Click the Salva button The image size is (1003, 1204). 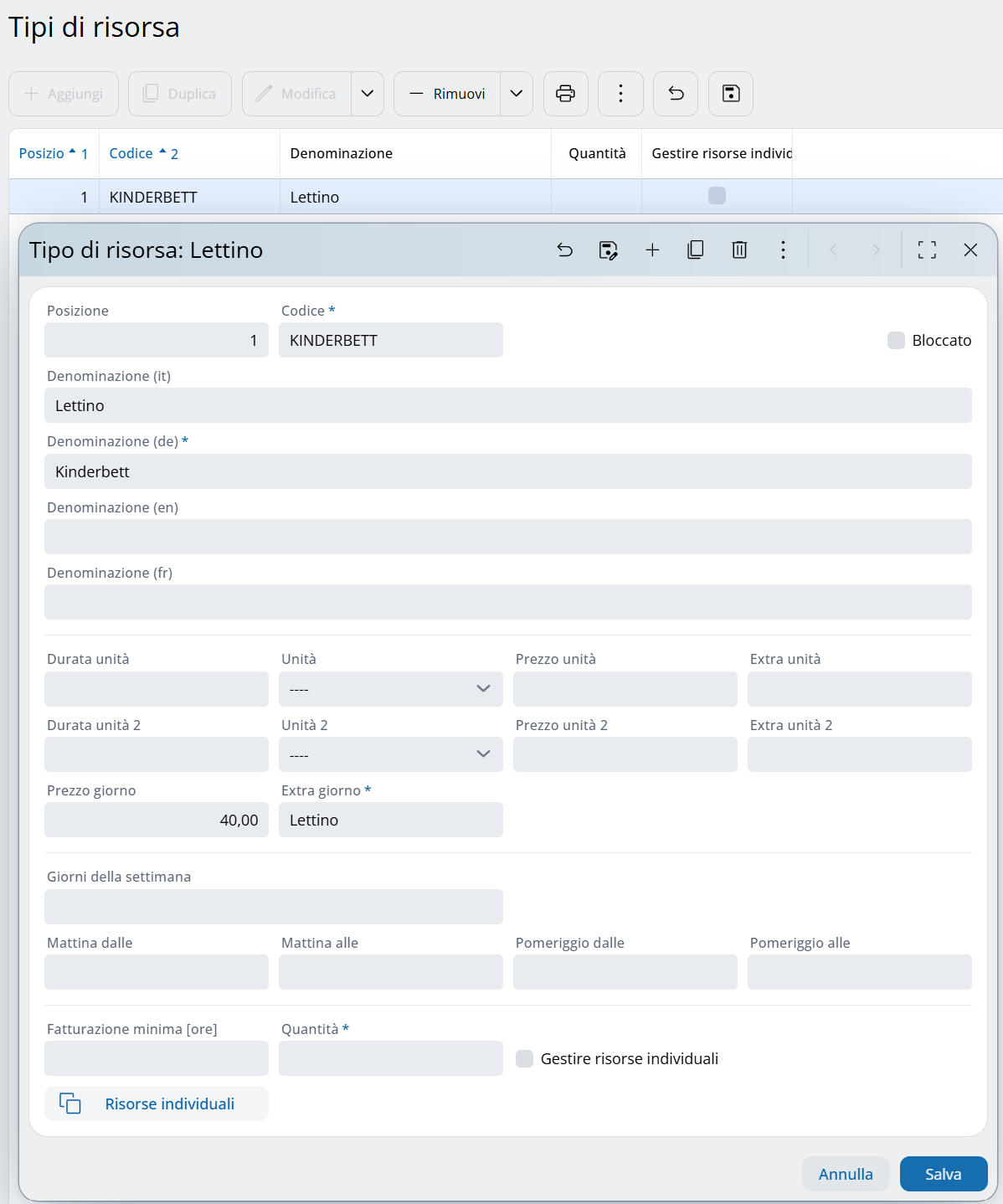(943, 1174)
